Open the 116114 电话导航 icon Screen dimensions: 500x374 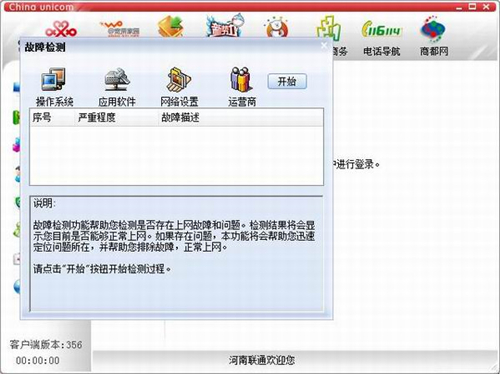[x=382, y=29]
